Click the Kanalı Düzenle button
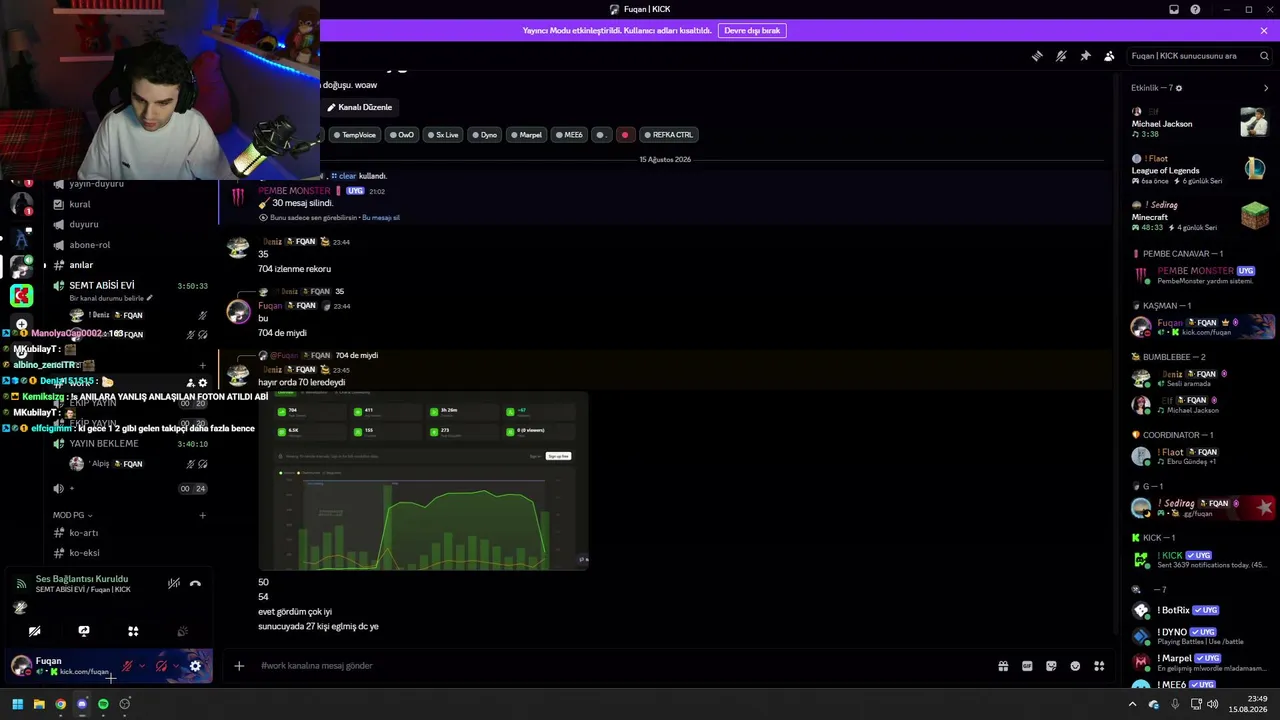This screenshot has height=720, width=1280. [x=360, y=107]
